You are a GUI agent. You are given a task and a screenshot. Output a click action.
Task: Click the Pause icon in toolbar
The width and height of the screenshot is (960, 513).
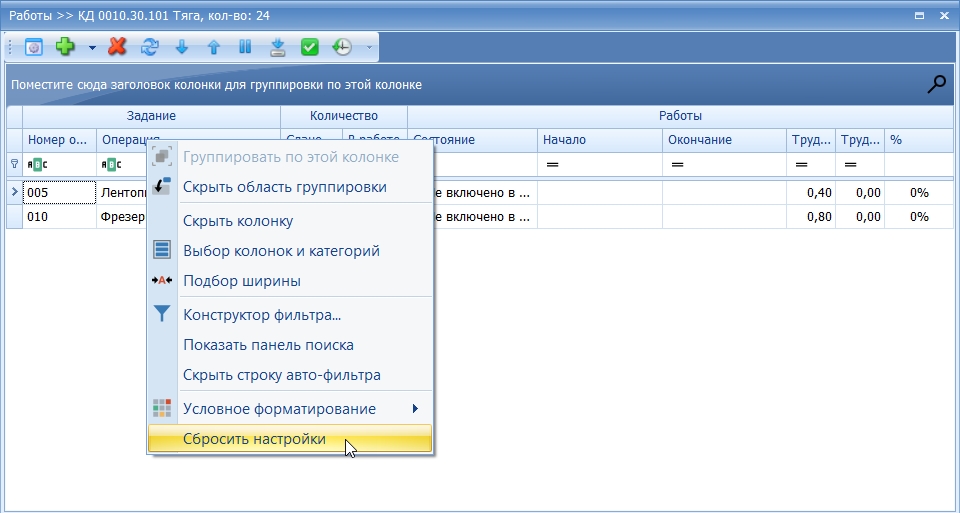(245, 47)
